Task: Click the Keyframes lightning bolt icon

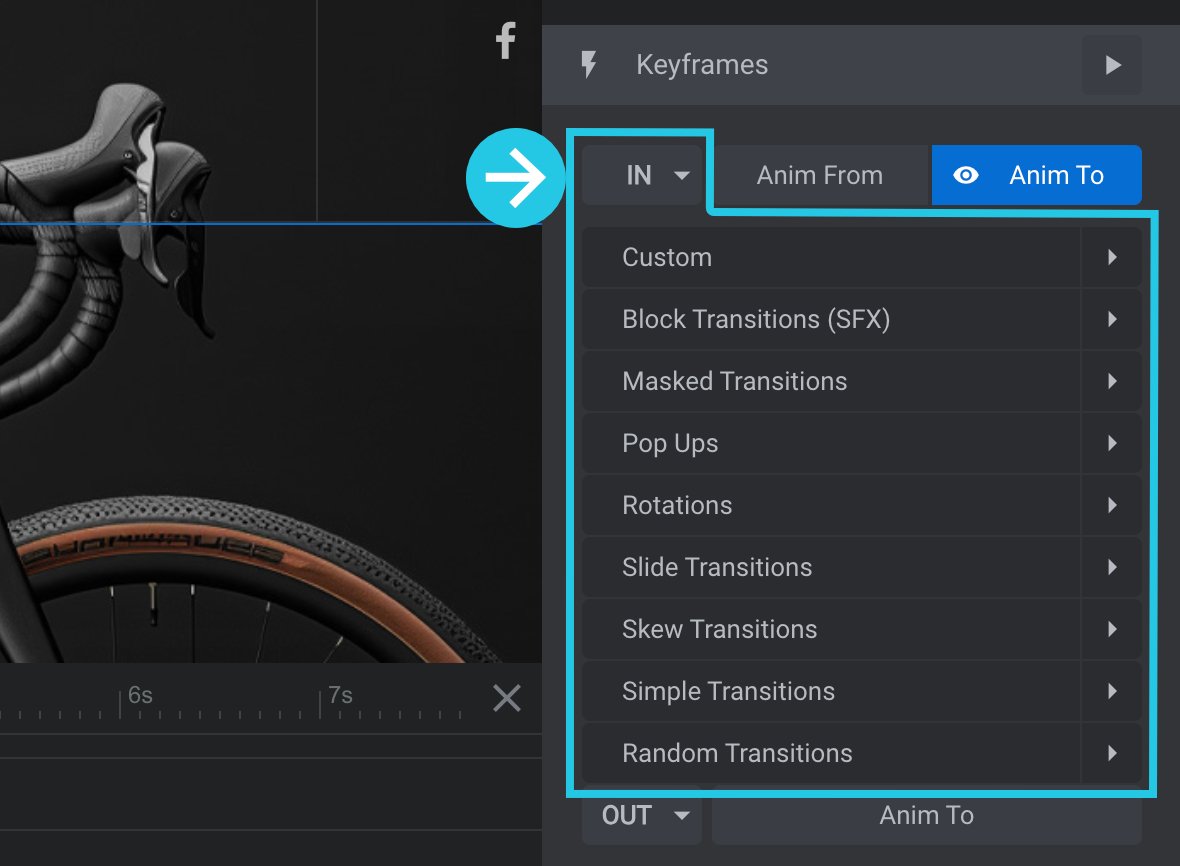Action: pos(588,65)
